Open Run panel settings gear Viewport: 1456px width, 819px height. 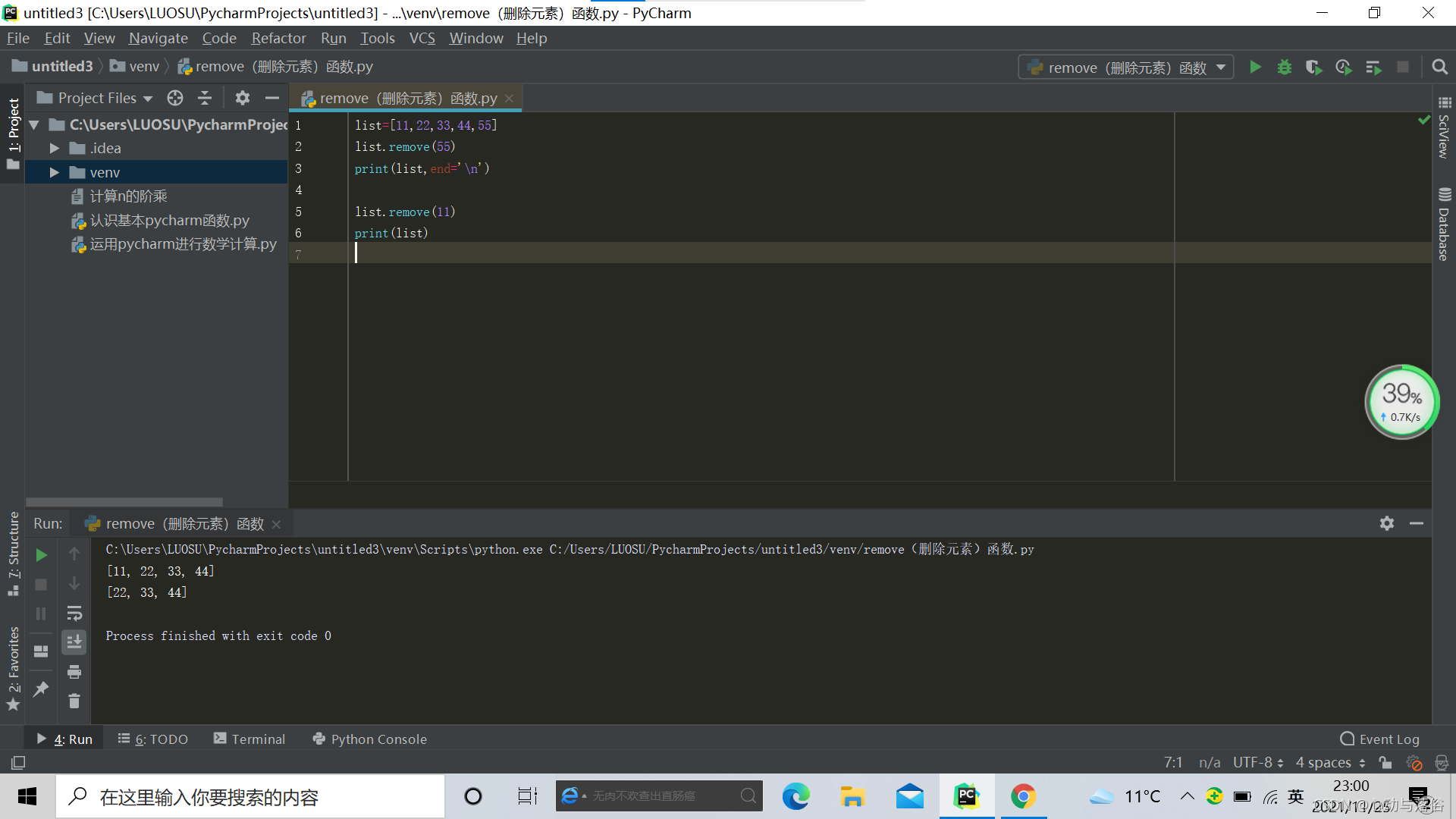click(1387, 523)
